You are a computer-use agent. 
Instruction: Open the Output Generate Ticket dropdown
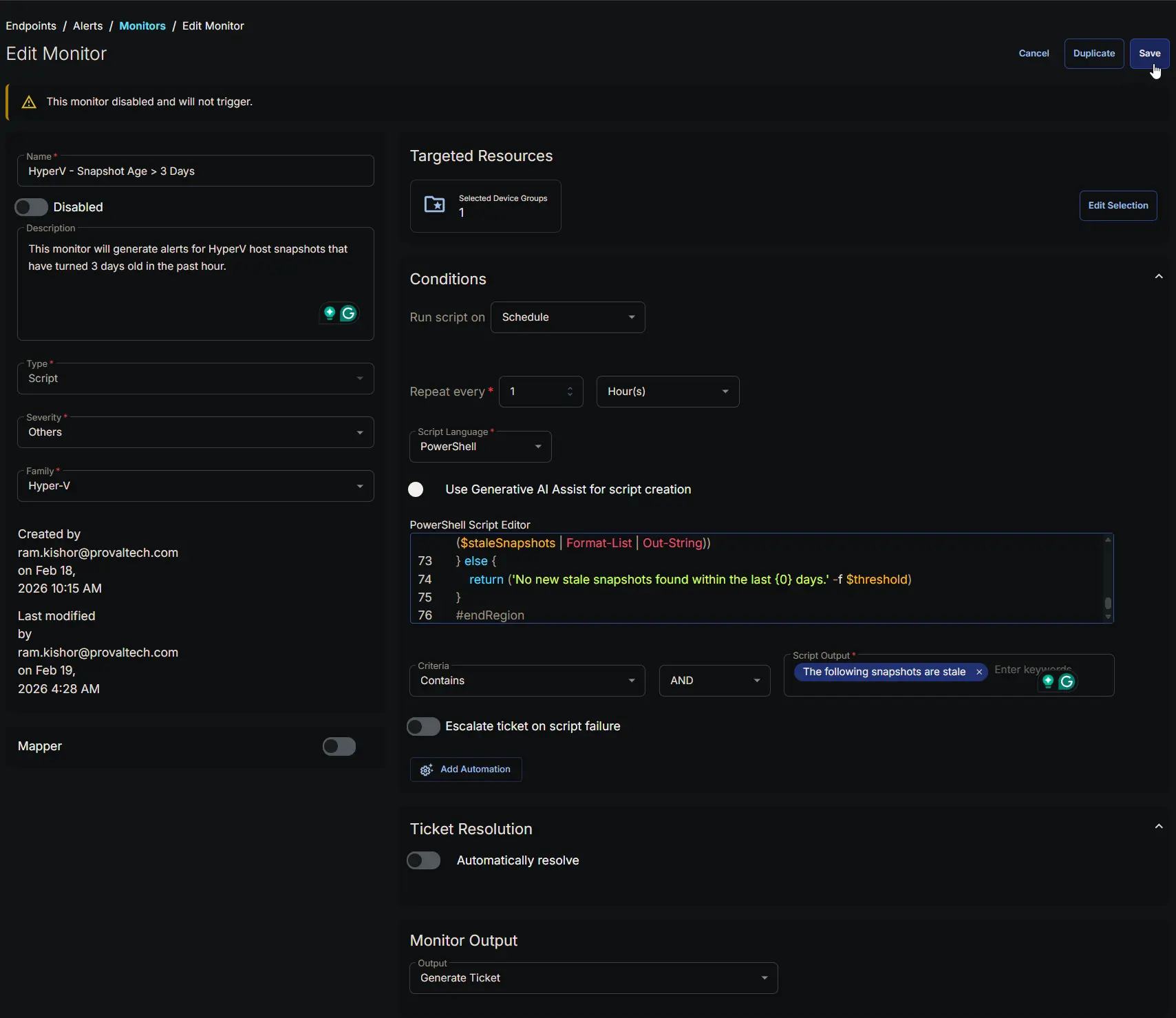pos(593,978)
